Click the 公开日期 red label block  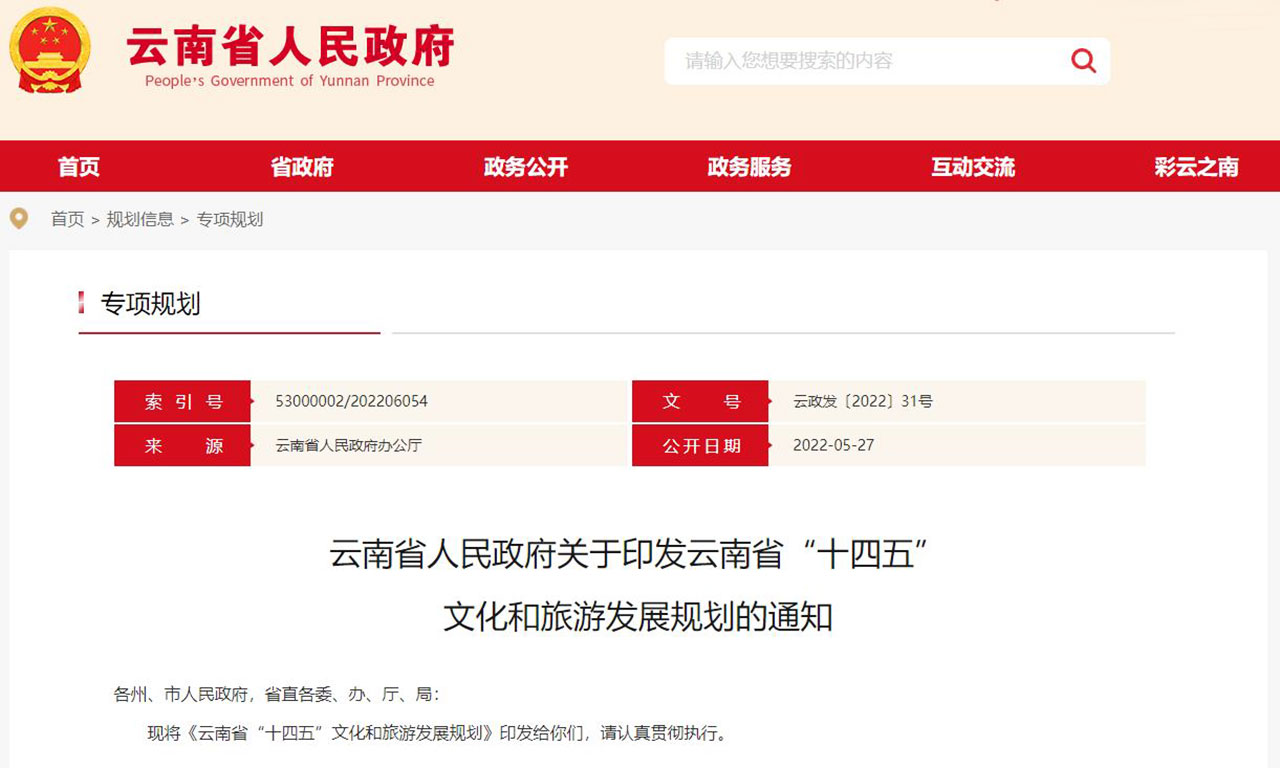tap(700, 445)
